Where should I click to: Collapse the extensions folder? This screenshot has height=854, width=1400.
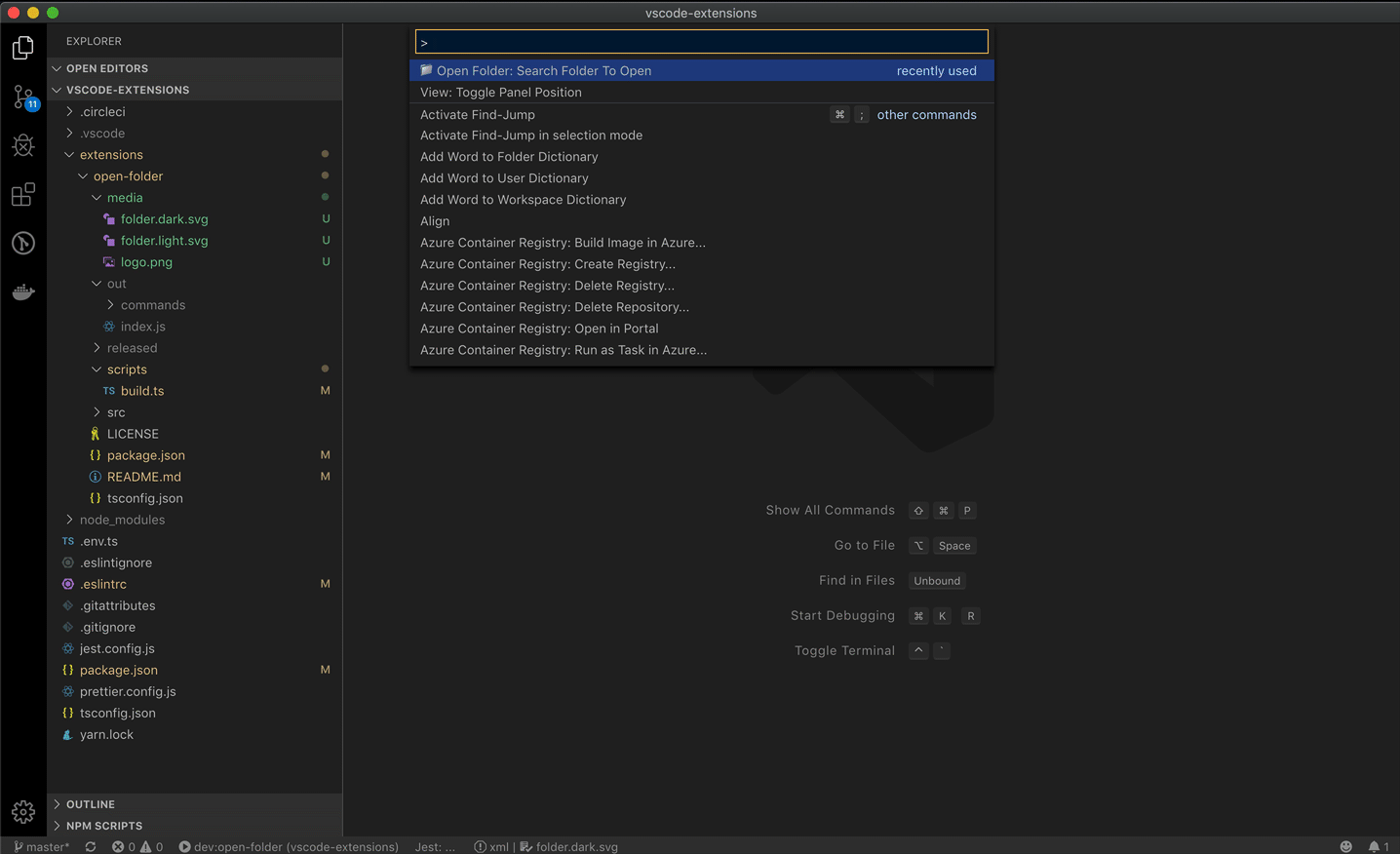coord(195,155)
